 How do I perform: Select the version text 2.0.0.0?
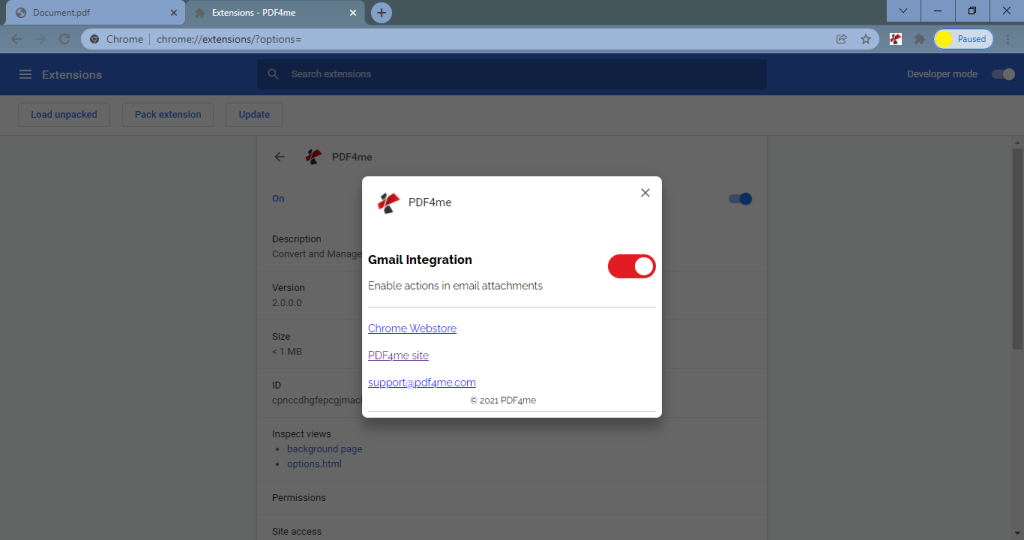[287, 302]
